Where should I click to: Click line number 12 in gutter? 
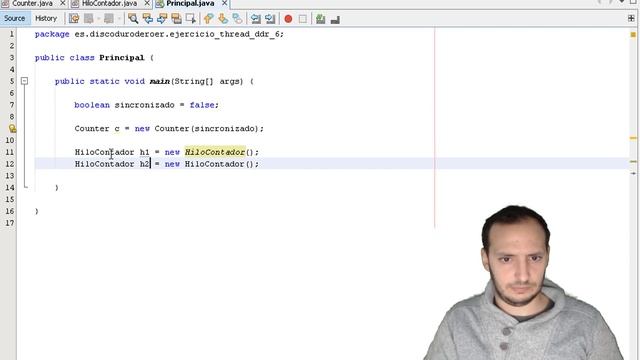(x=10, y=164)
